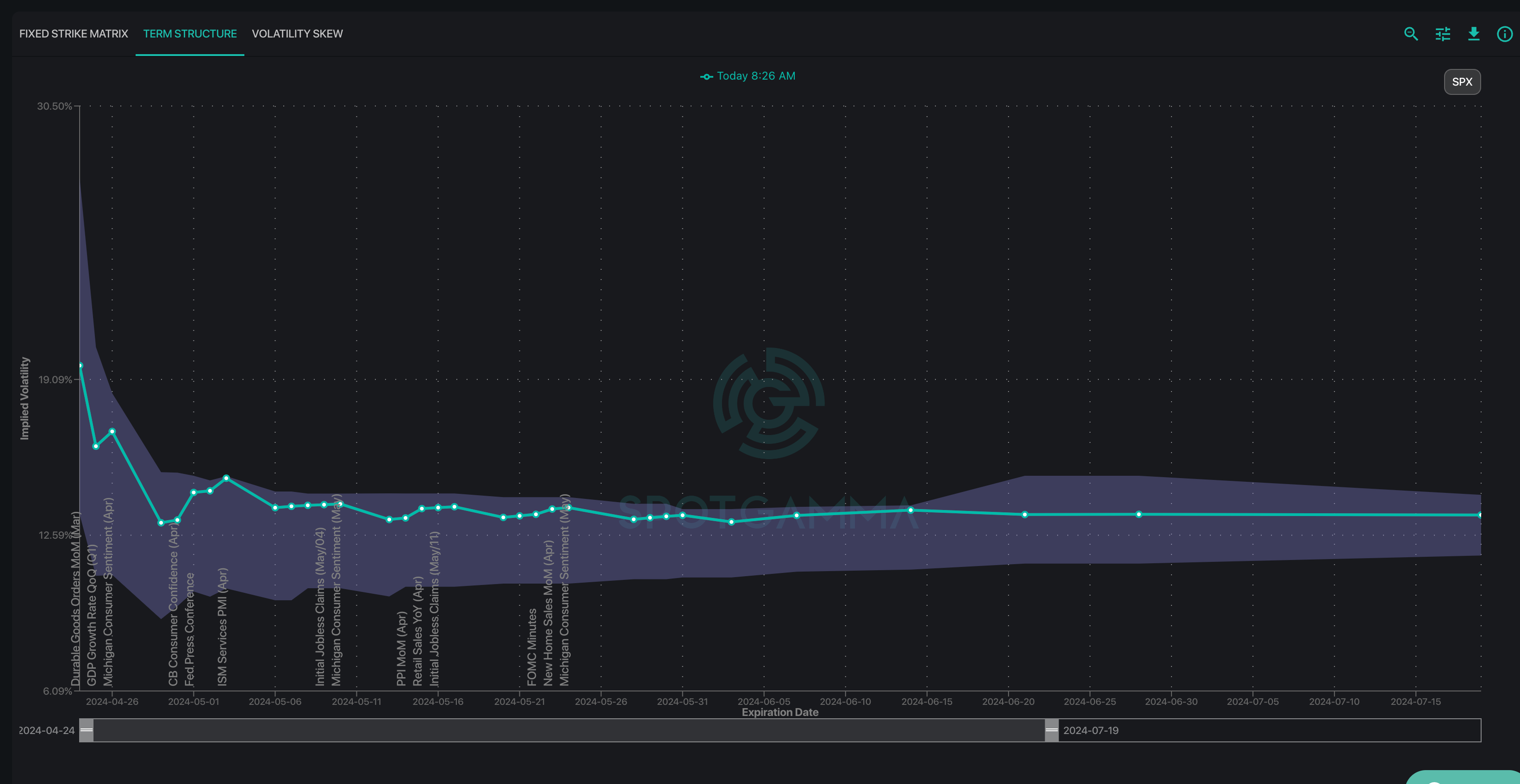This screenshot has width=1520, height=784.
Task: Click the download chart icon
Action: pos(1473,34)
